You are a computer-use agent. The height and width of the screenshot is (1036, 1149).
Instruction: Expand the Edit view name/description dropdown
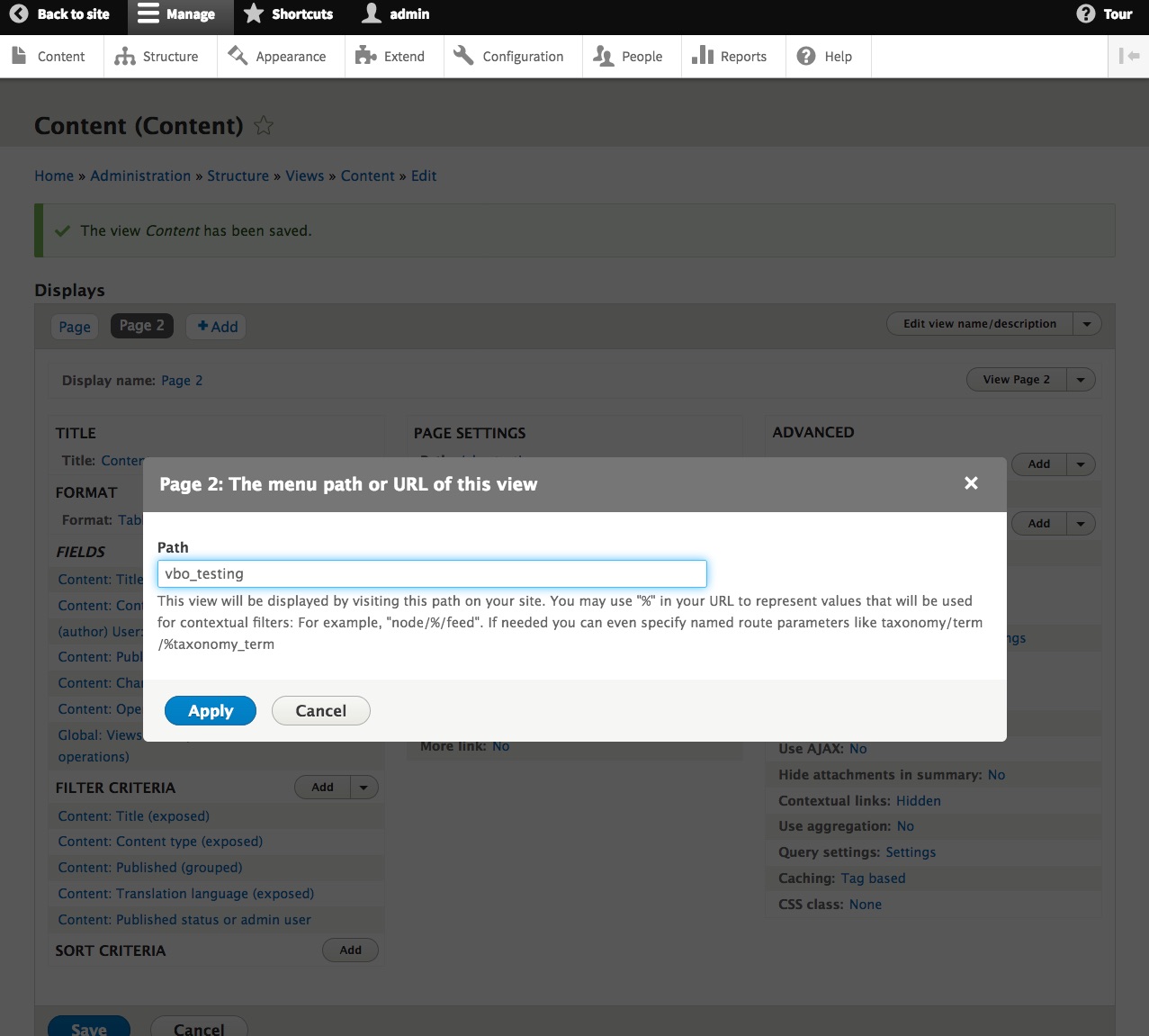[1087, 324]
